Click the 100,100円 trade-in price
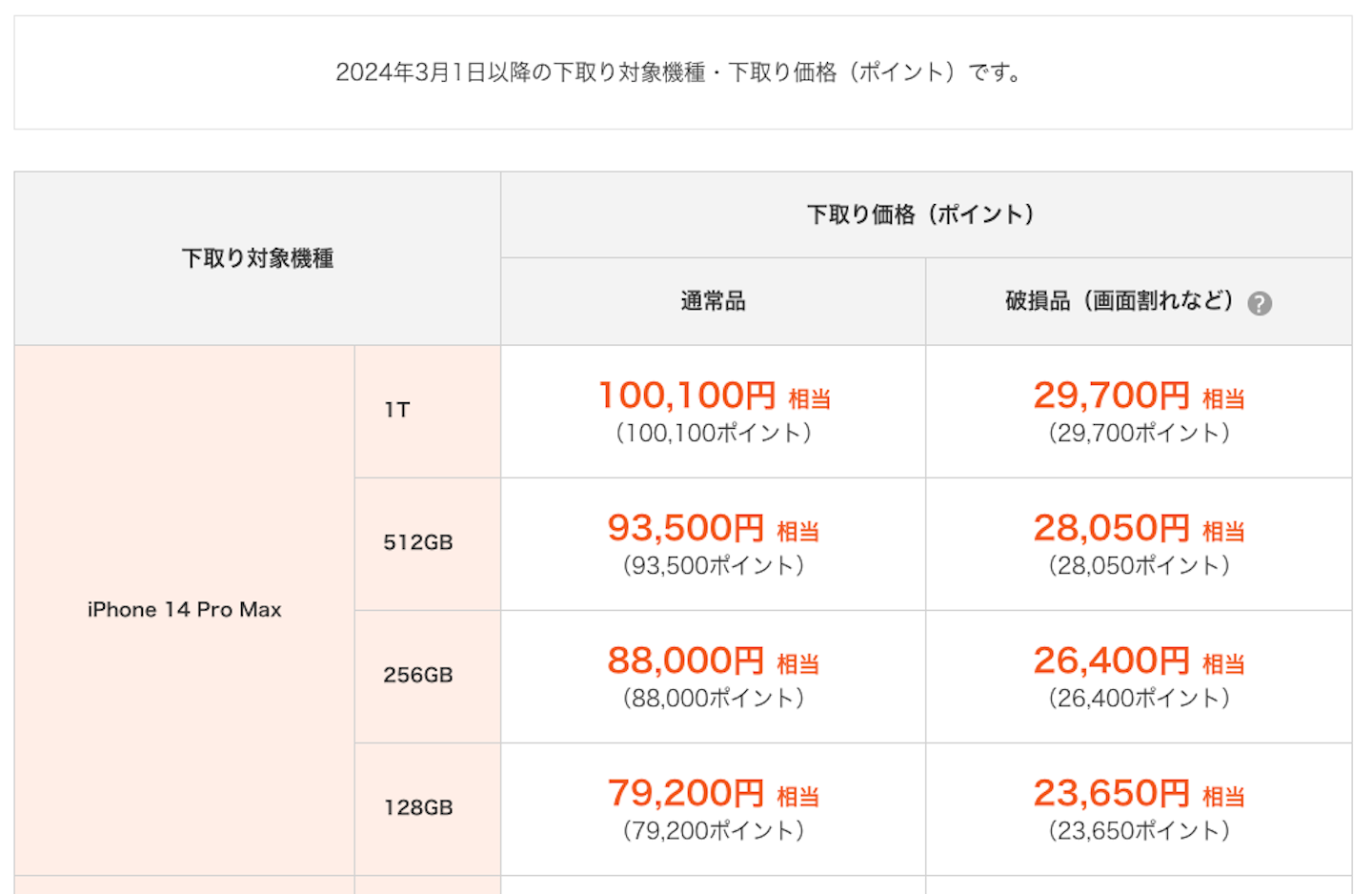The width and height of the screenshot is (1372, 894). tap(687, 396)
